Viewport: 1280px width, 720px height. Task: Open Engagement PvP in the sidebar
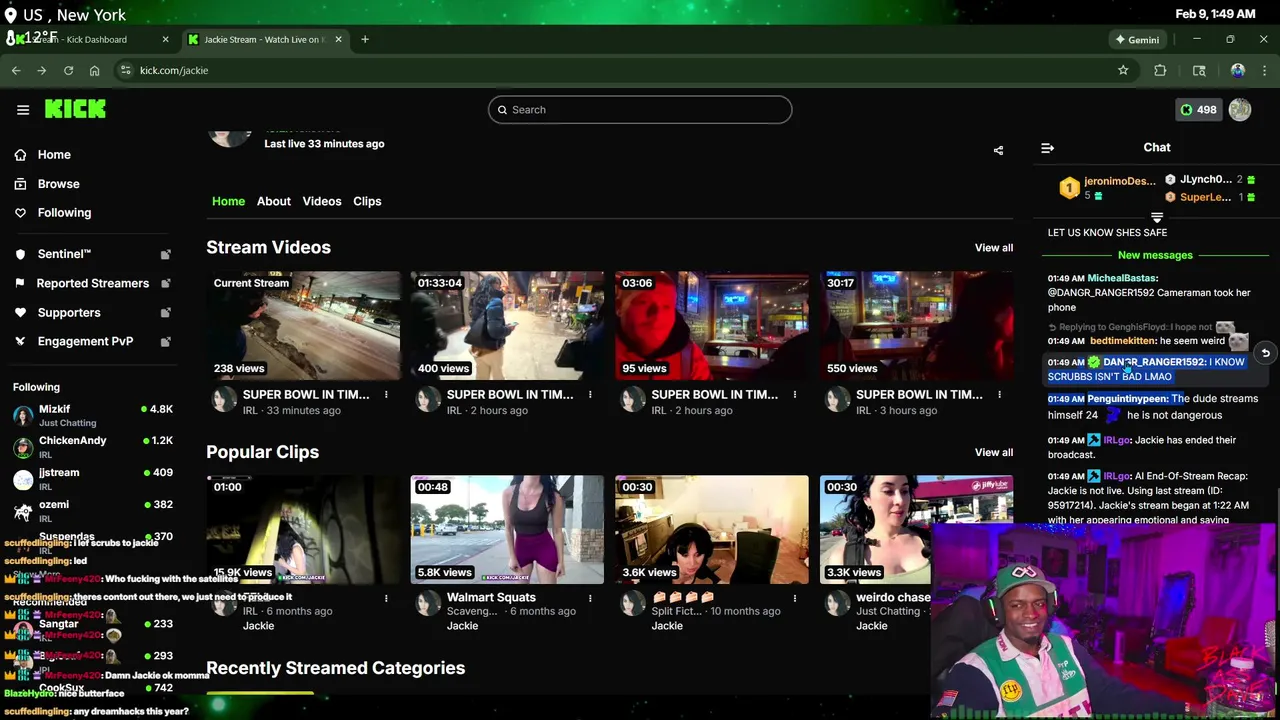(85, 341)
